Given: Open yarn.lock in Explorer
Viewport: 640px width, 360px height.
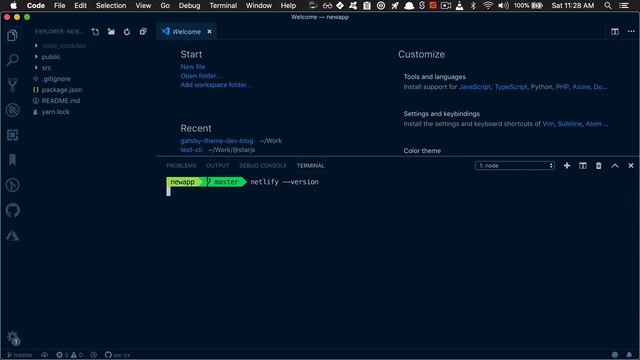Looking at the screenshot, I should point(55,112).
